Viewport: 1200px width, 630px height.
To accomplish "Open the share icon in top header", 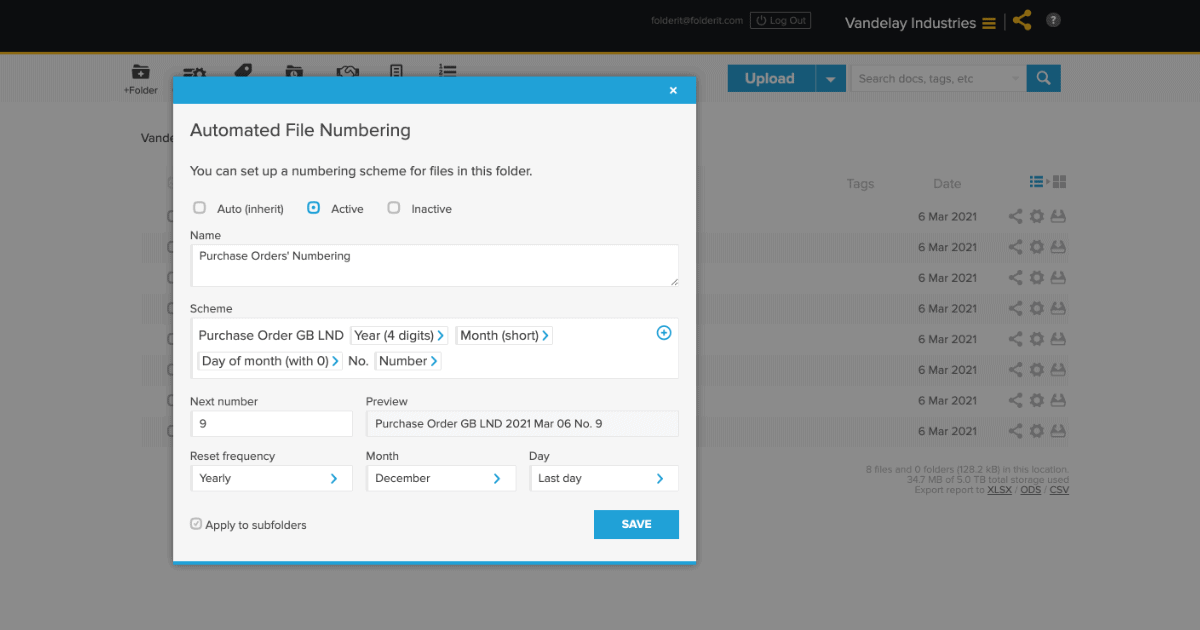I will [1021, 20].
